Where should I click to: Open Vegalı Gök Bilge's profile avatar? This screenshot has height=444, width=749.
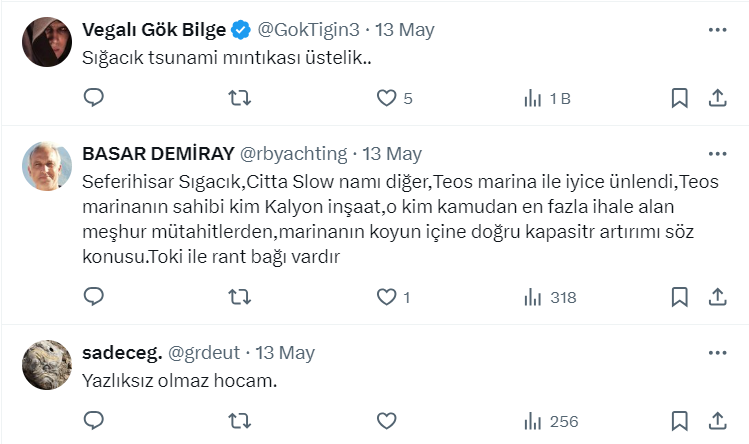click(47, 42)
